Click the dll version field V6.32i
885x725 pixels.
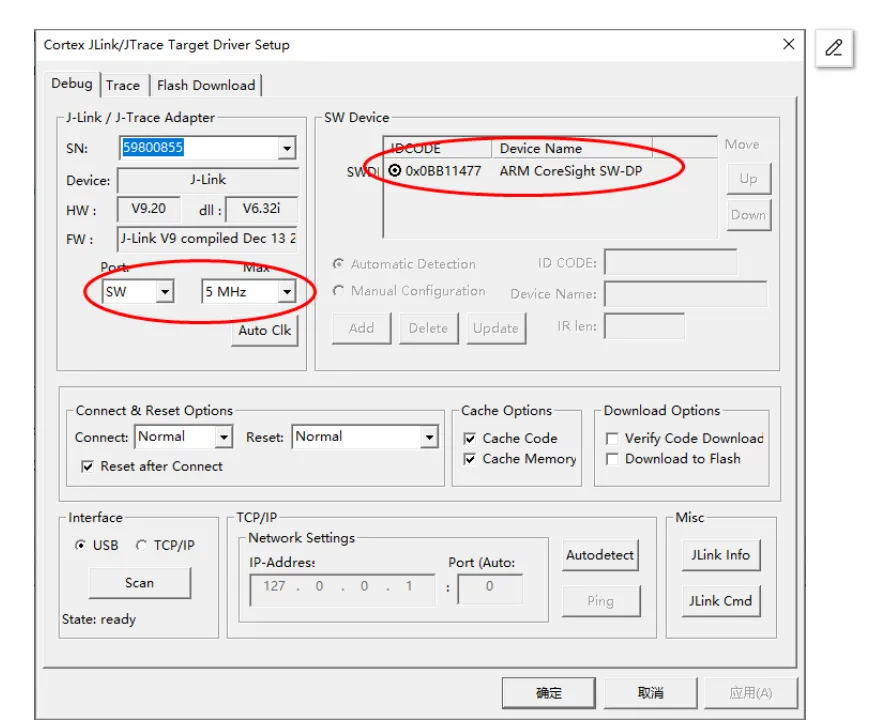pos(261,209)
